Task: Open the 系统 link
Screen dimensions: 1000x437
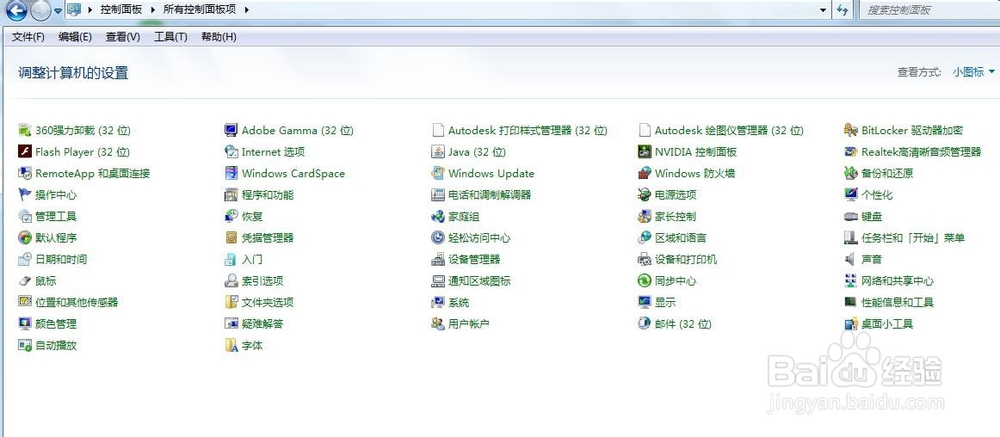Action: 459,302
